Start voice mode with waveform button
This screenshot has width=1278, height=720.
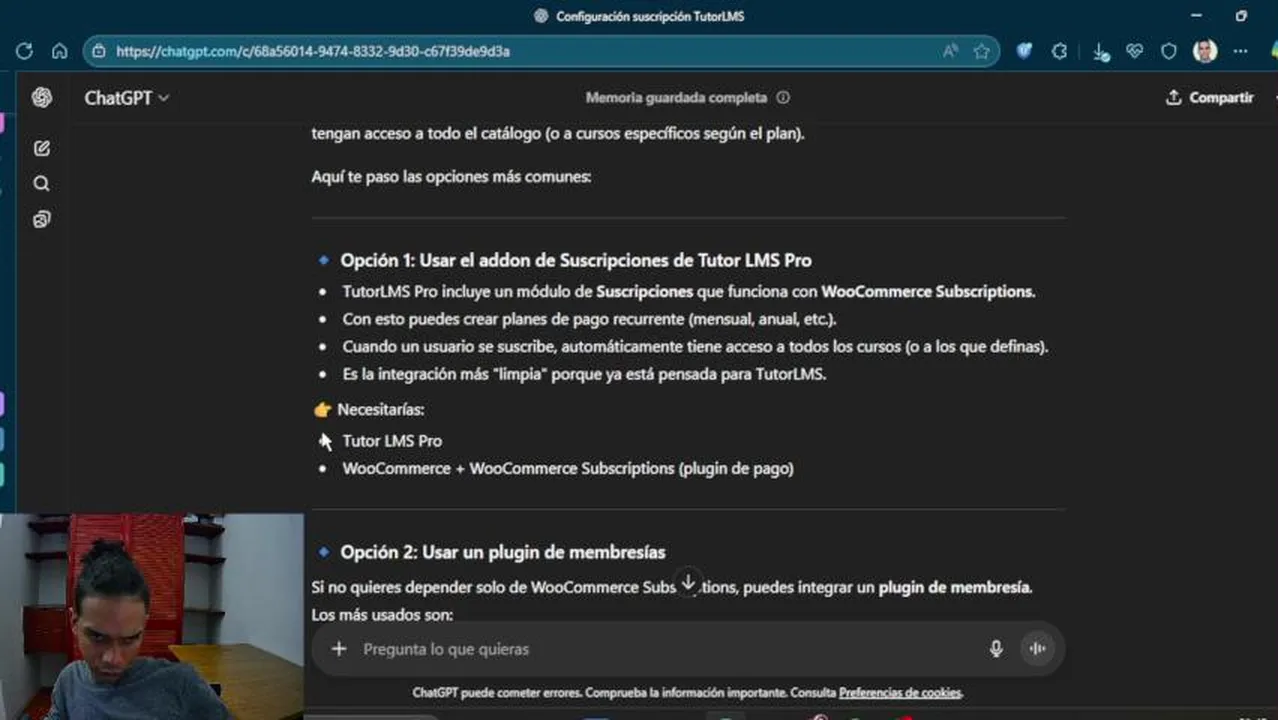coord(1037,649)
